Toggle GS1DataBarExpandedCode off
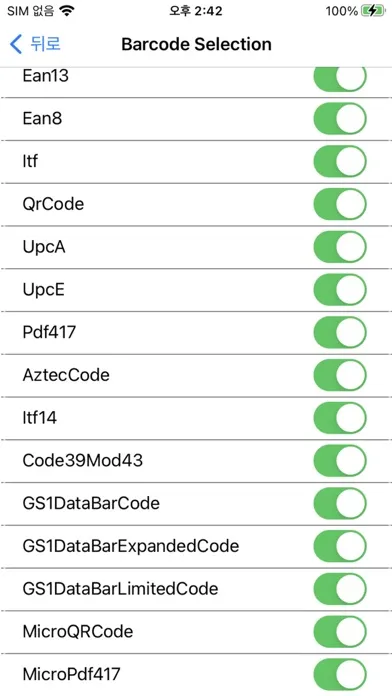392x696 pixels. coord(340,546)
